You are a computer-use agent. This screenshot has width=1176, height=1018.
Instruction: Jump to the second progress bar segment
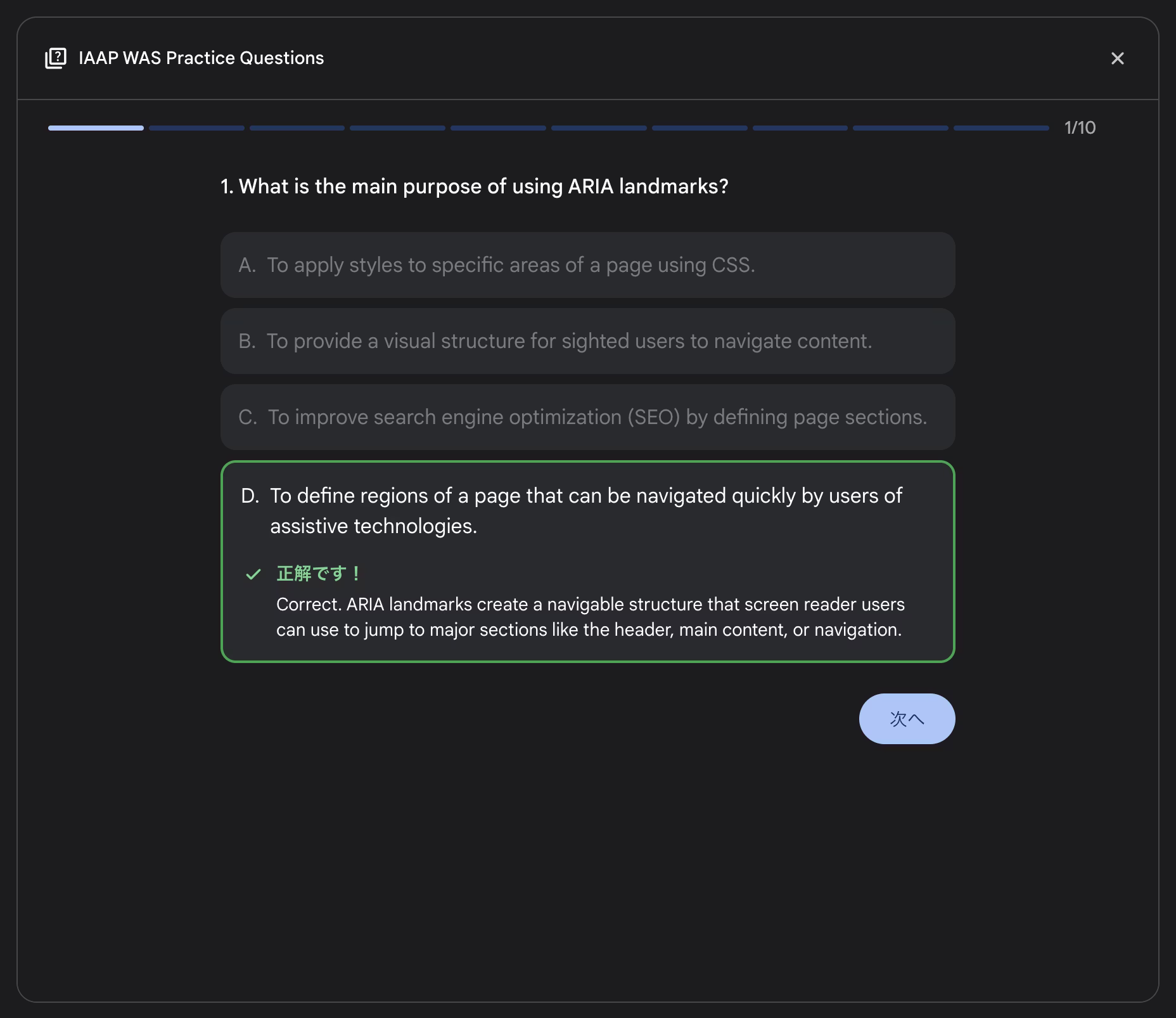click(x=196, y=128)
